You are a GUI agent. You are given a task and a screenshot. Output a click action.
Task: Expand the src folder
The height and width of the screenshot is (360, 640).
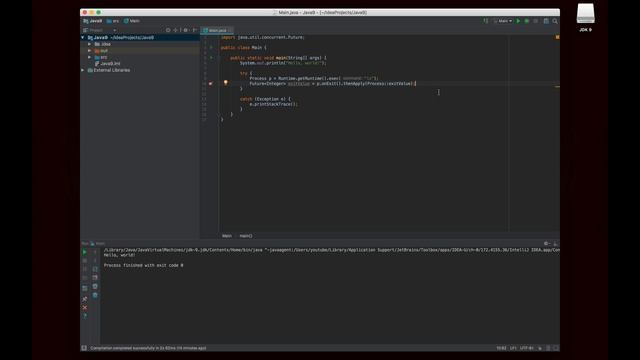point(89,57)
